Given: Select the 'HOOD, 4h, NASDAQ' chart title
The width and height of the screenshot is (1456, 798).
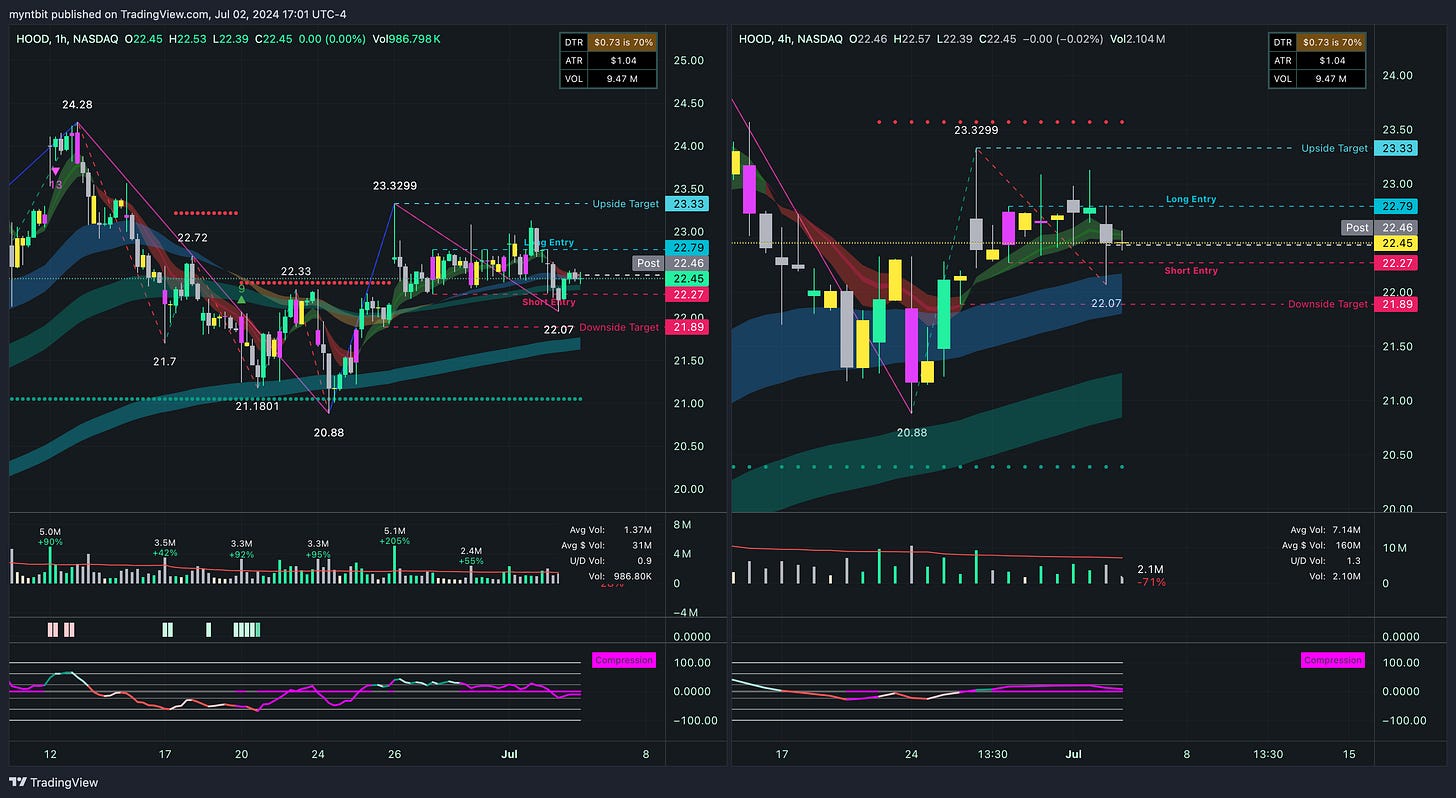Looking at the screenshot, I should pos(791,38).
